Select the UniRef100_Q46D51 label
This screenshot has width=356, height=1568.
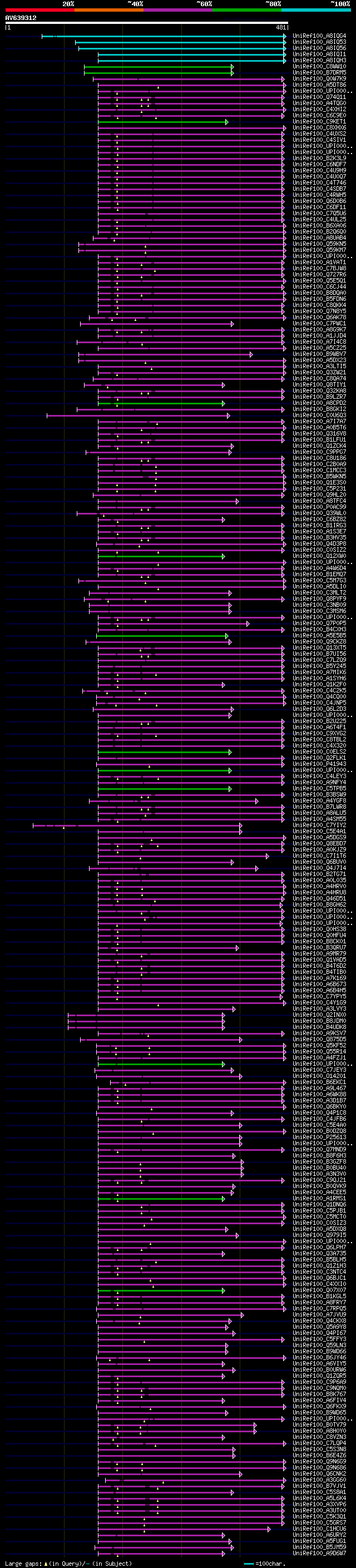point(319,898)
